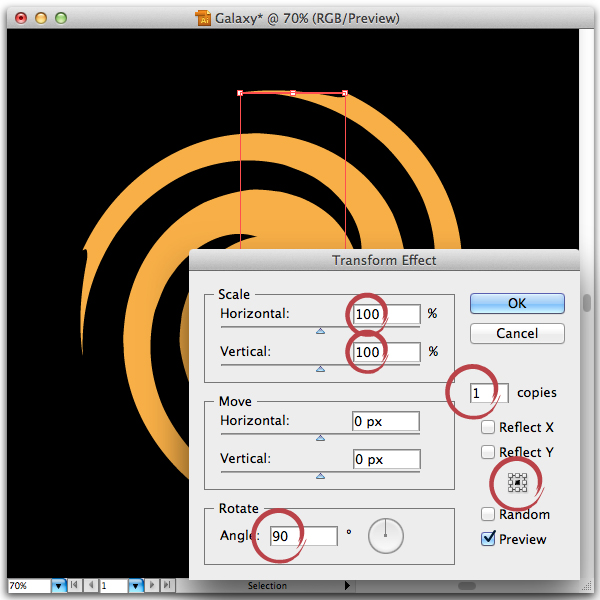
Task: Go to the first artboard icon
Action: [x=75, y=585]
